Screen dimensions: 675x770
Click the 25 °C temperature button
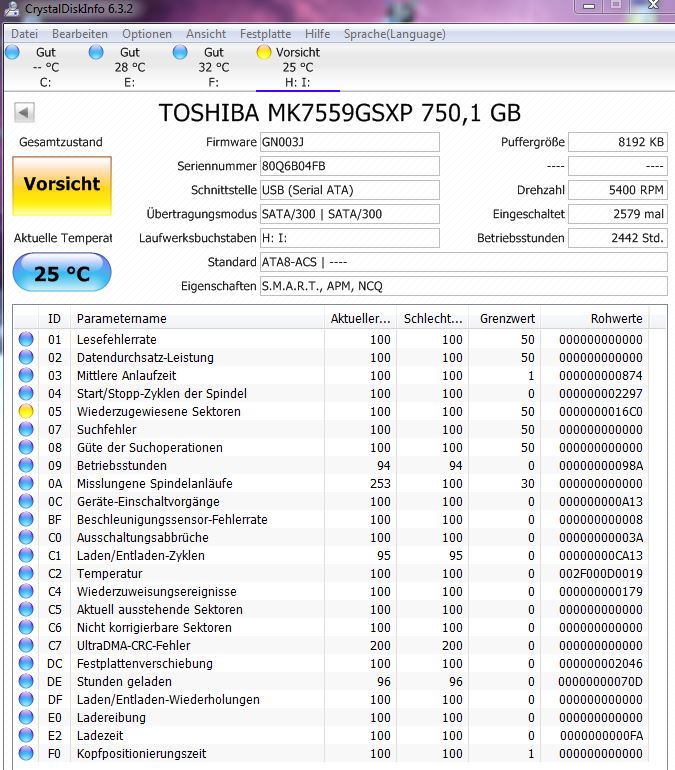62,273
